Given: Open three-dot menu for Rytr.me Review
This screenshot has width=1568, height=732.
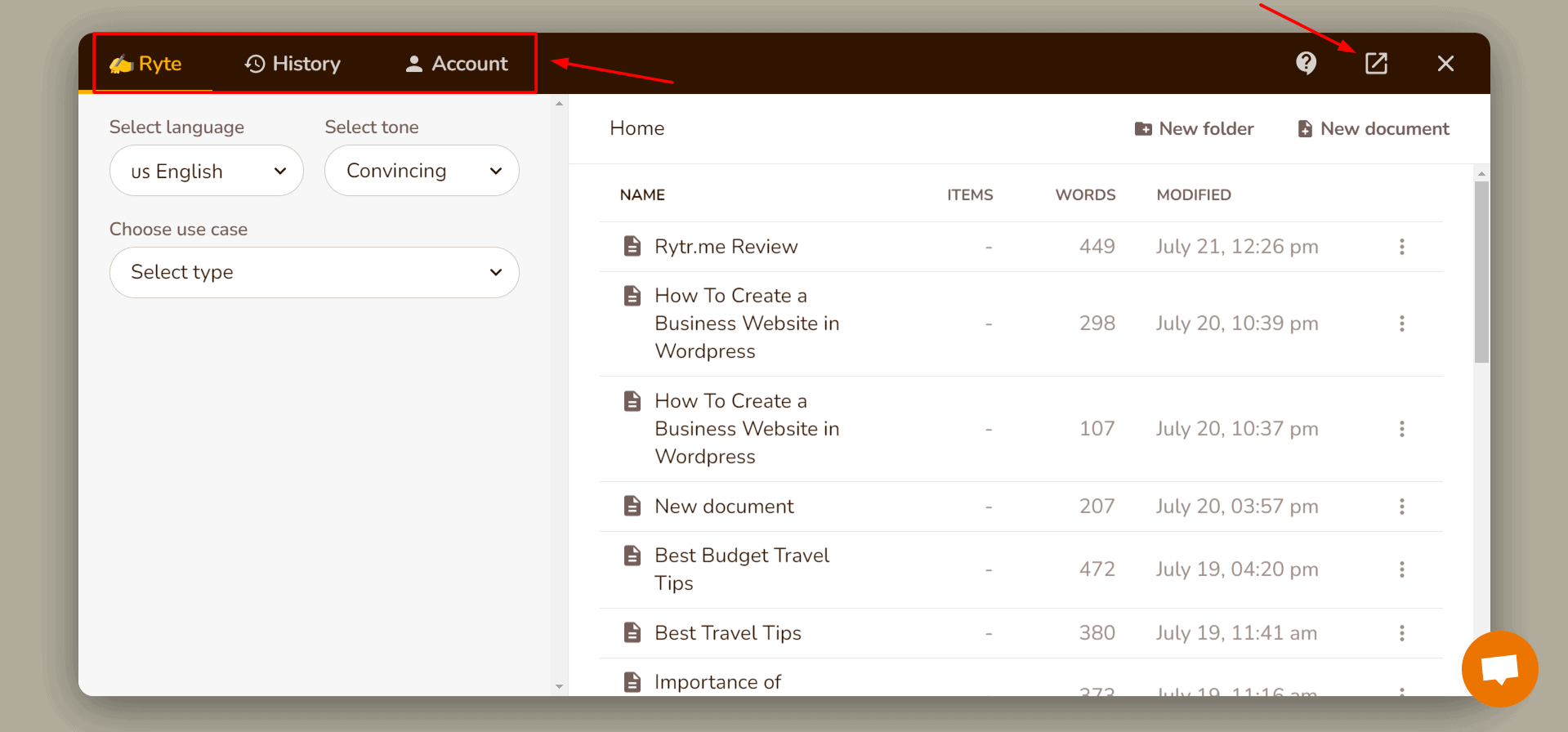Looking at the screenshot, I should click(1401, 247).
